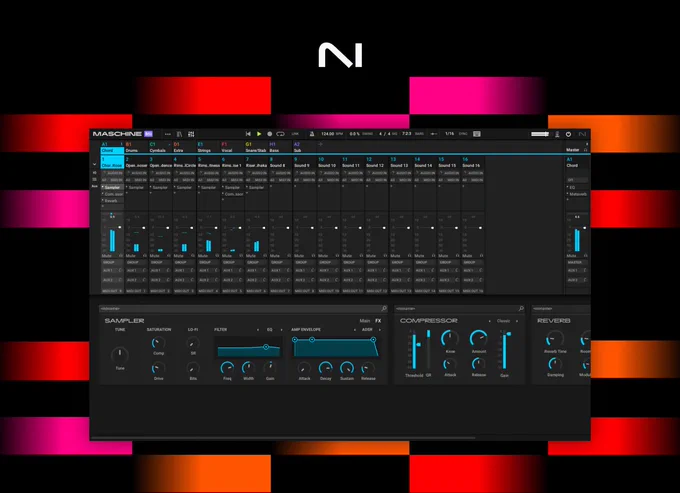Select the EQ plug-in on the Master channel
Screen dimensions: 680x493
[x=577, y=187]
